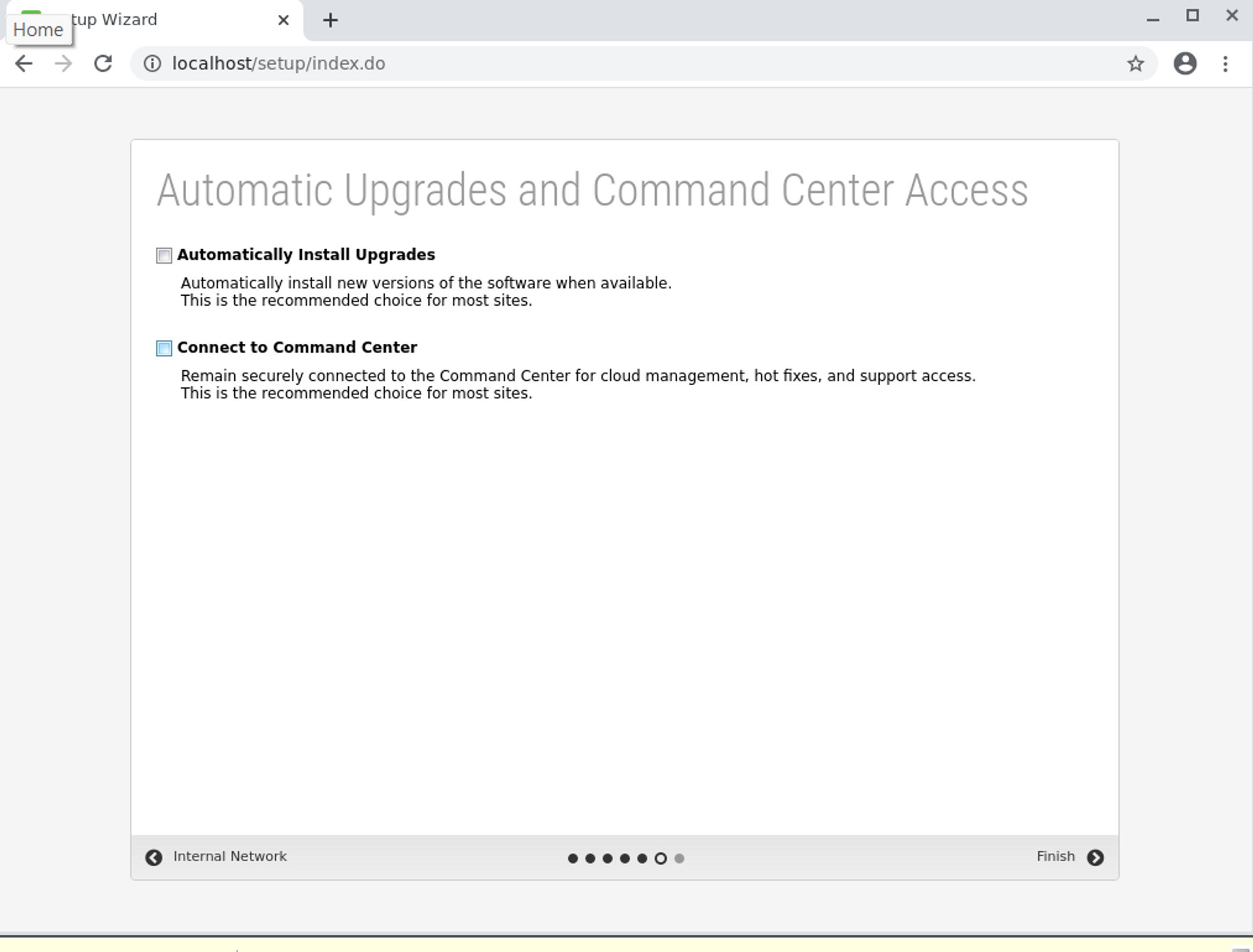The image size is (1253, 952).
Task: Open the browser three-dot menu
Action: tap(1225, 63)
